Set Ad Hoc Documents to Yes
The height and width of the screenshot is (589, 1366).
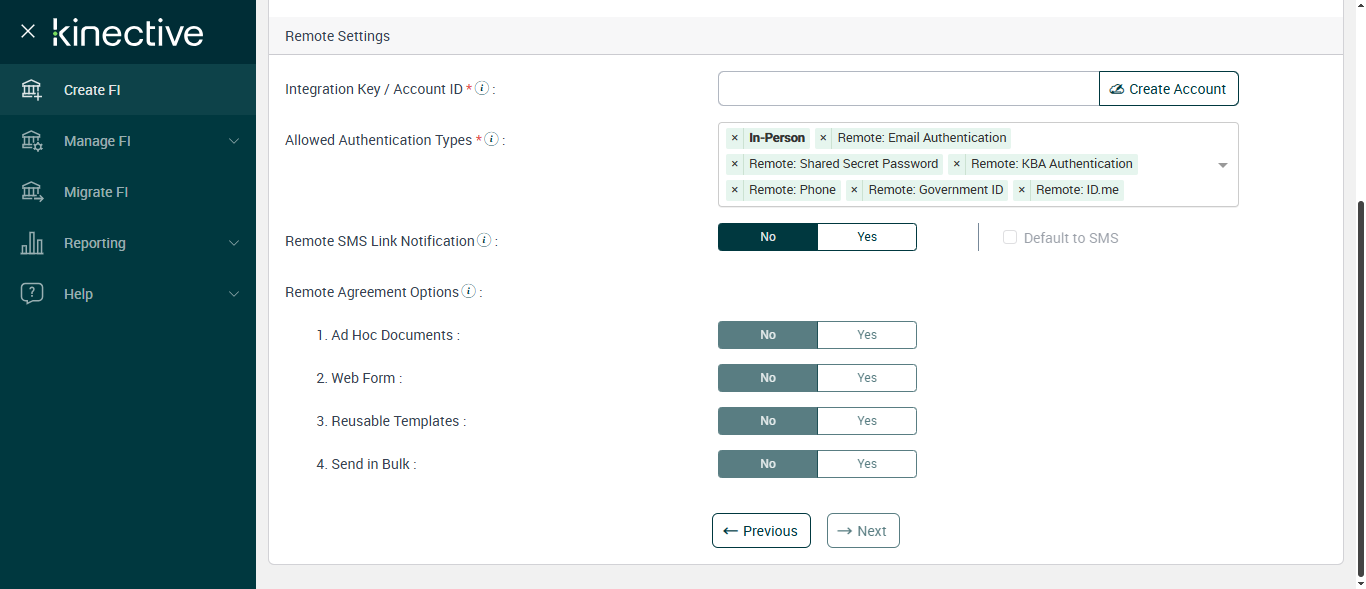point(866,335)
